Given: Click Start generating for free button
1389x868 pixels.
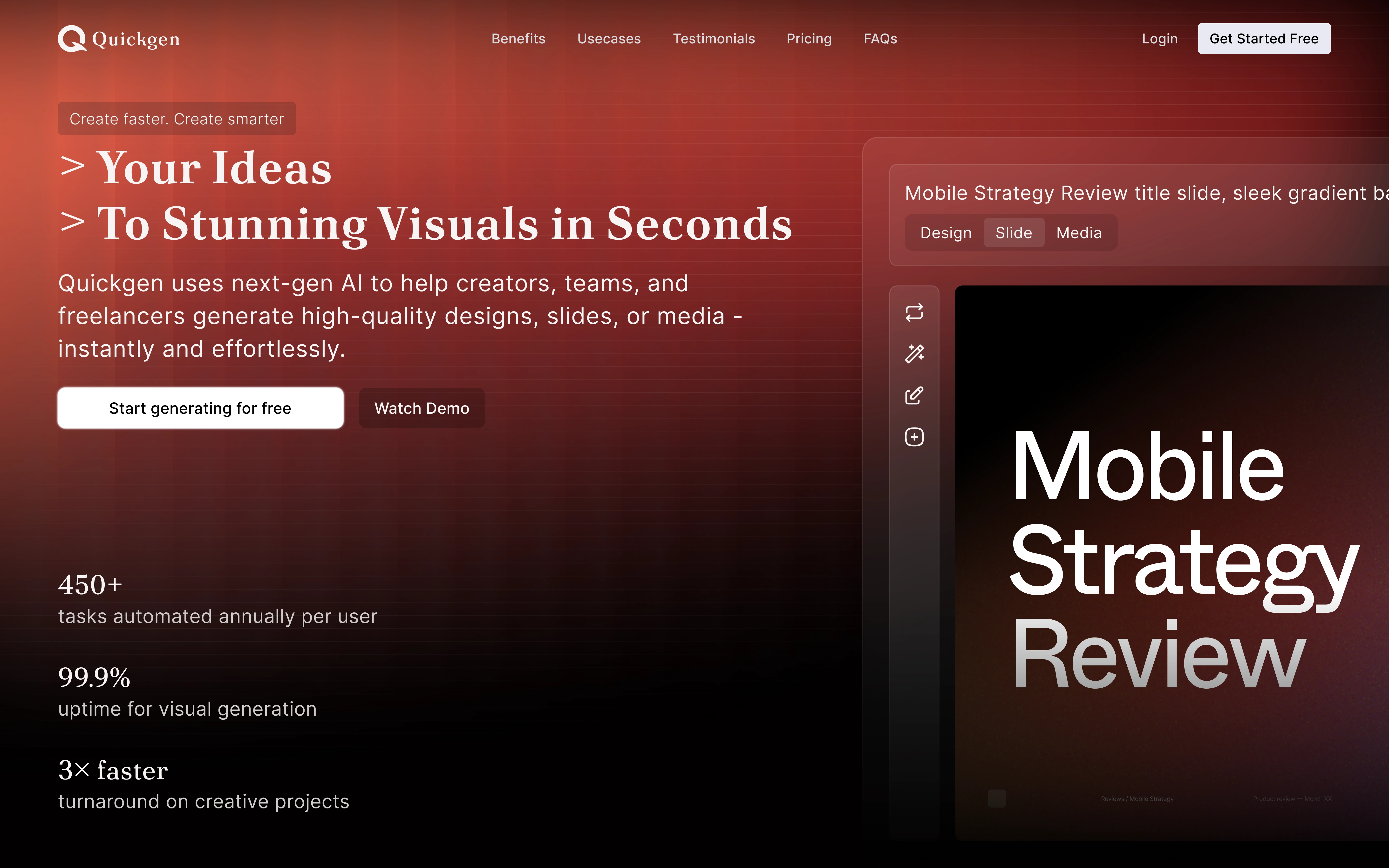Looking at the screenshot, I should (200, 408).
